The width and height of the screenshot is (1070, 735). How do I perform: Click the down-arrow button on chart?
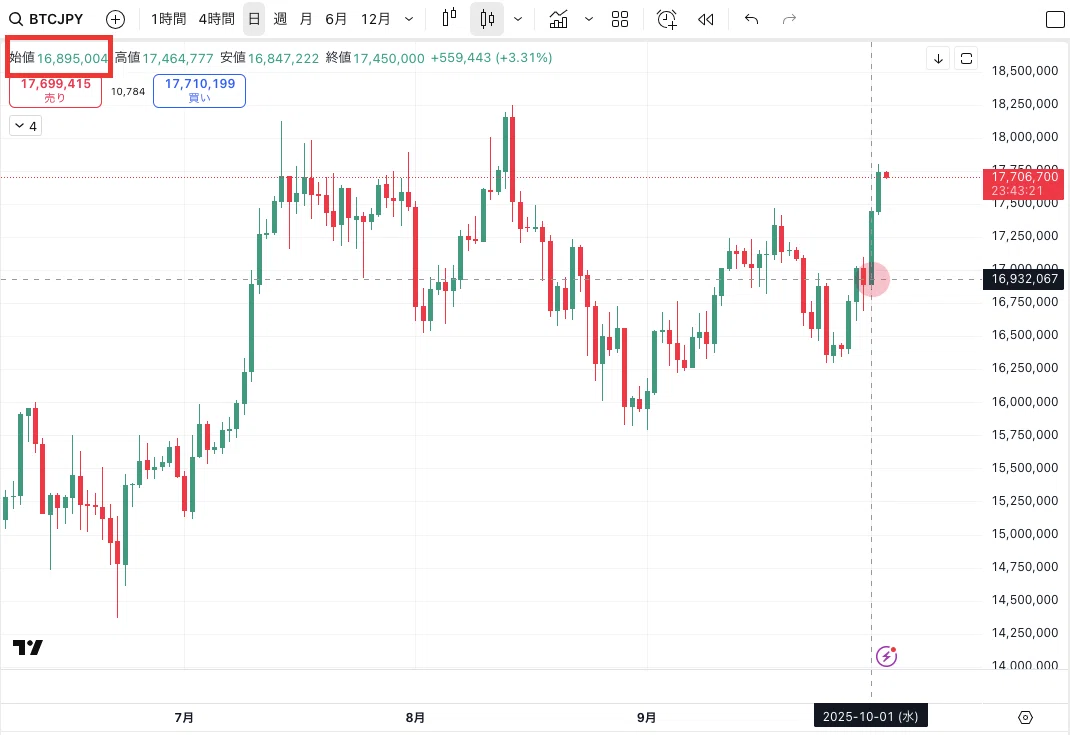tap(938, 59)
